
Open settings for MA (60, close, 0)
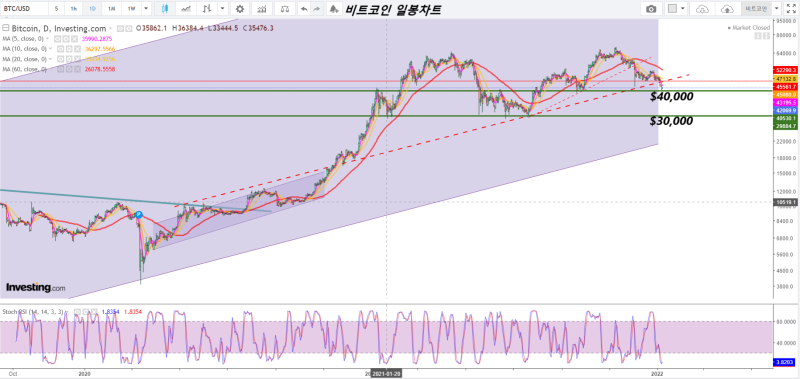[68, 69]
